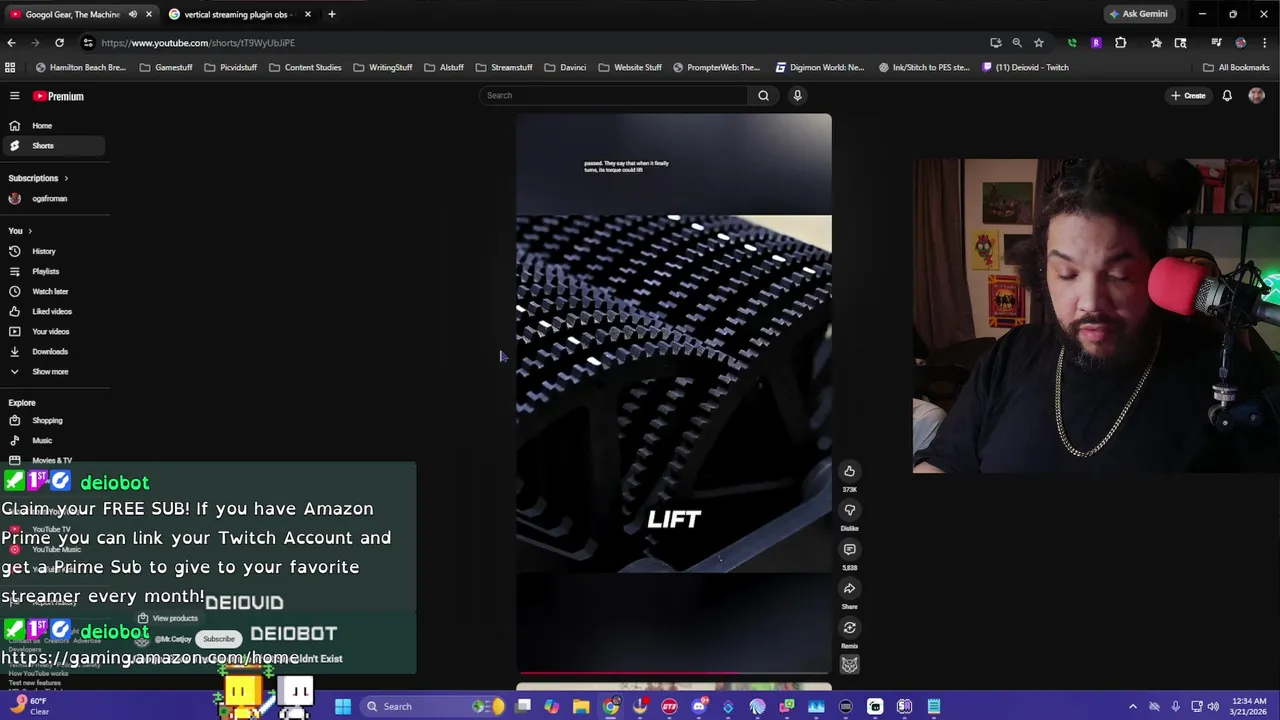Install app icon in address bar

[995, 43]
